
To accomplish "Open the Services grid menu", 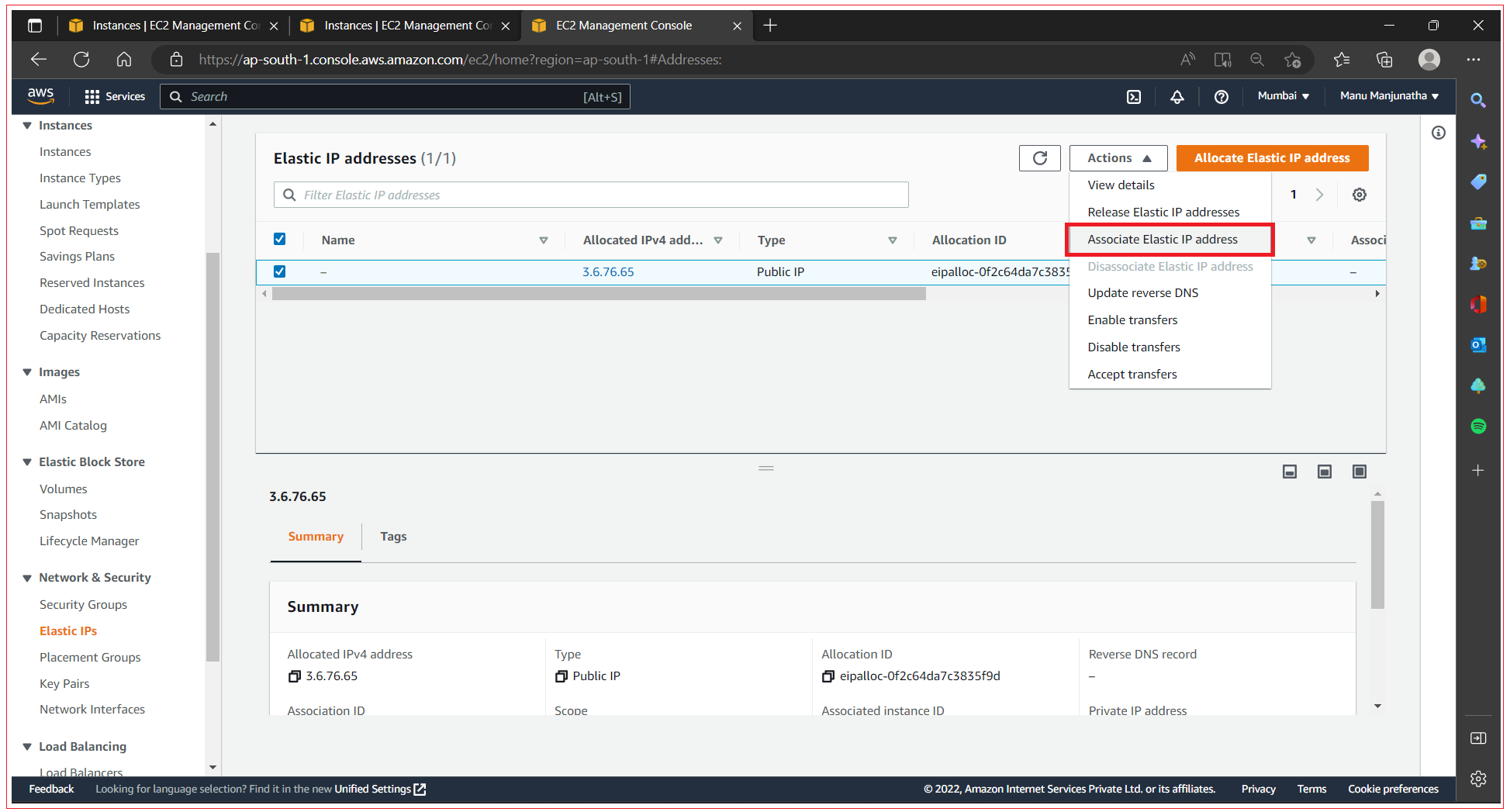I will click(x=115, y=96).
